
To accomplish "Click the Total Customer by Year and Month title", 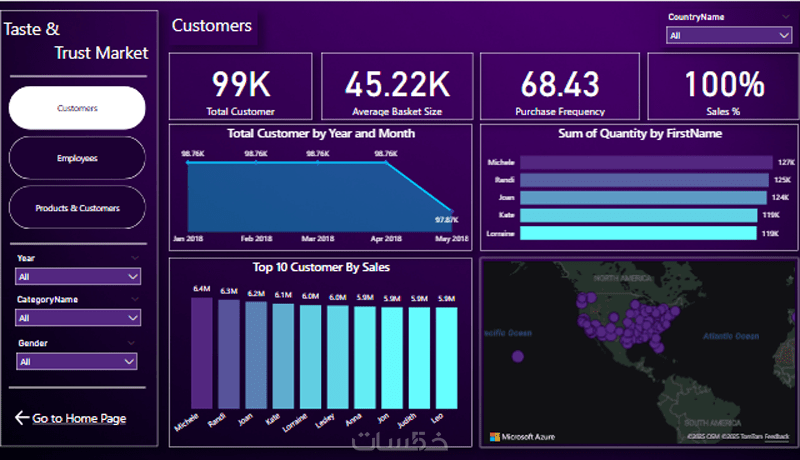I will [x=321, y=134].
